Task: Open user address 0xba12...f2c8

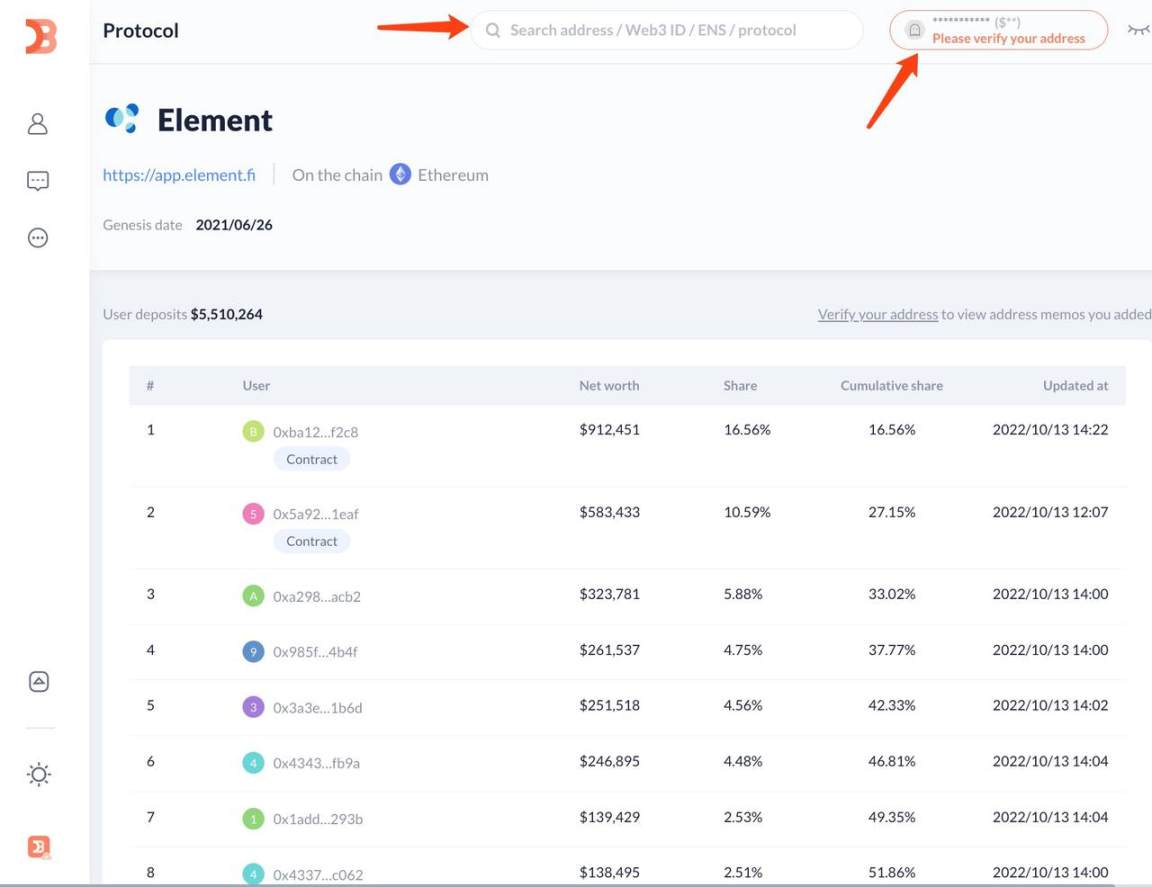Action: (x=315, y=432)
